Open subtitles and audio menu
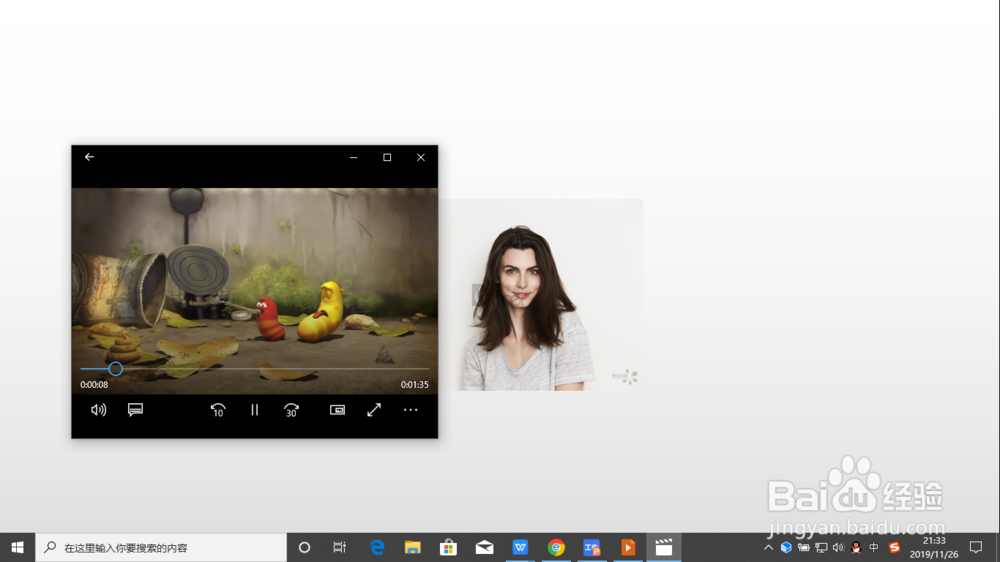 coord(135,410)
